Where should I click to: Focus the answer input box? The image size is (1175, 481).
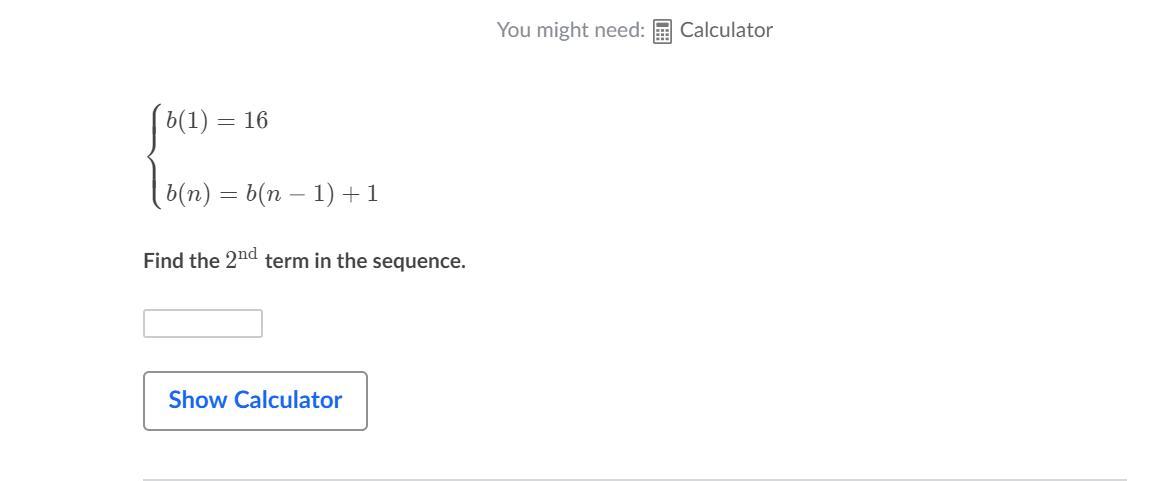tap(203, 324)
